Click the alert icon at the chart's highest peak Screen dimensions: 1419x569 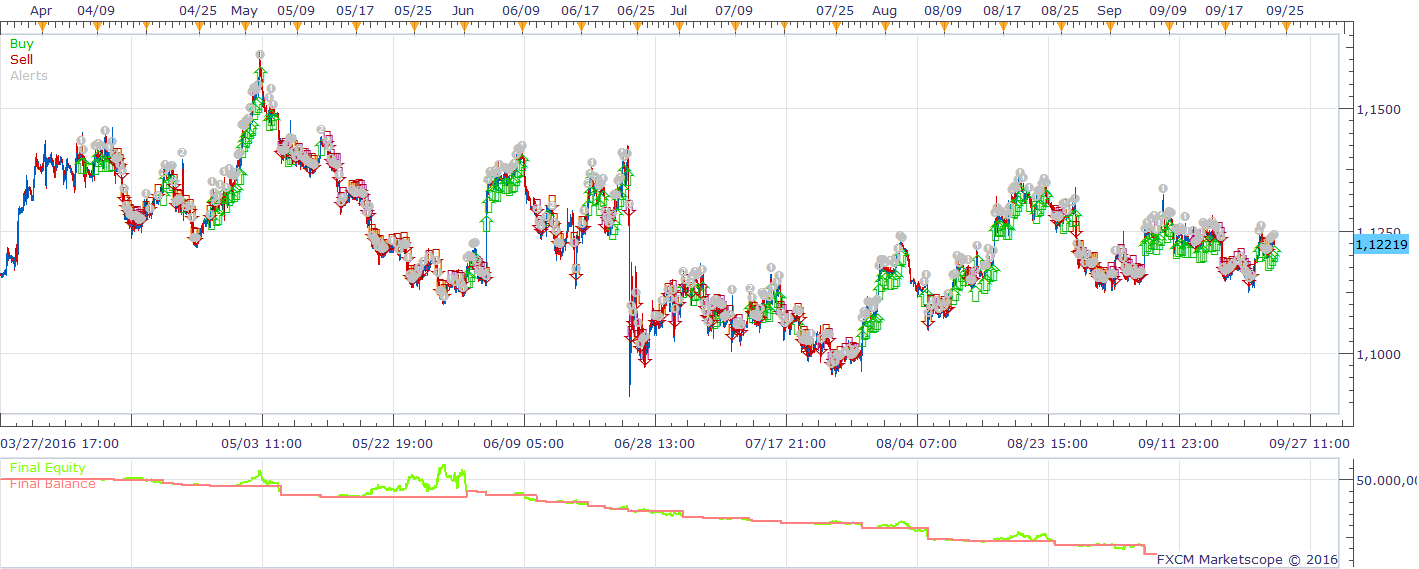pyautogui.click(x=260, y=55)
